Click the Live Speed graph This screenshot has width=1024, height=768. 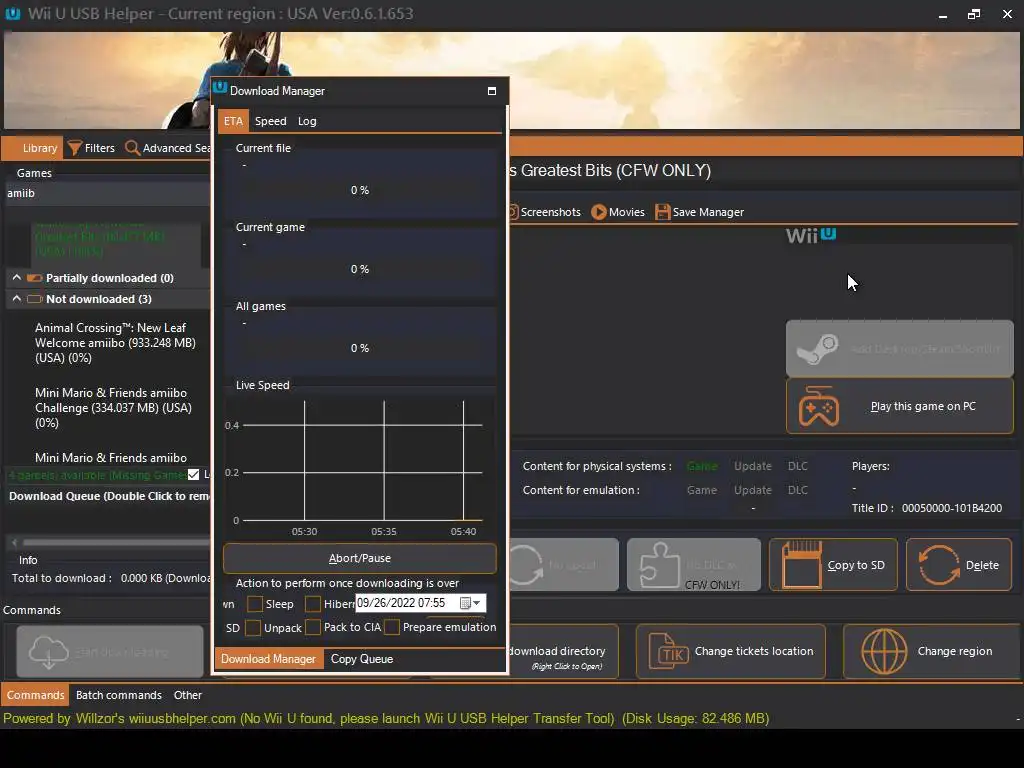[x=360, y=468]
